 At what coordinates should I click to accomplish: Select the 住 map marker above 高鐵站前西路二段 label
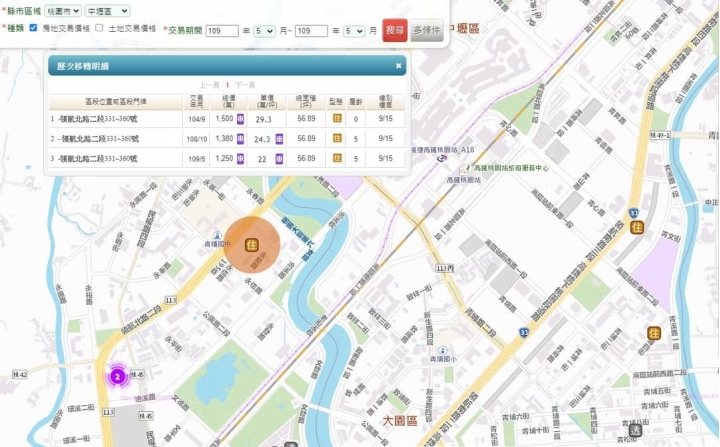(x=654, y=333)
